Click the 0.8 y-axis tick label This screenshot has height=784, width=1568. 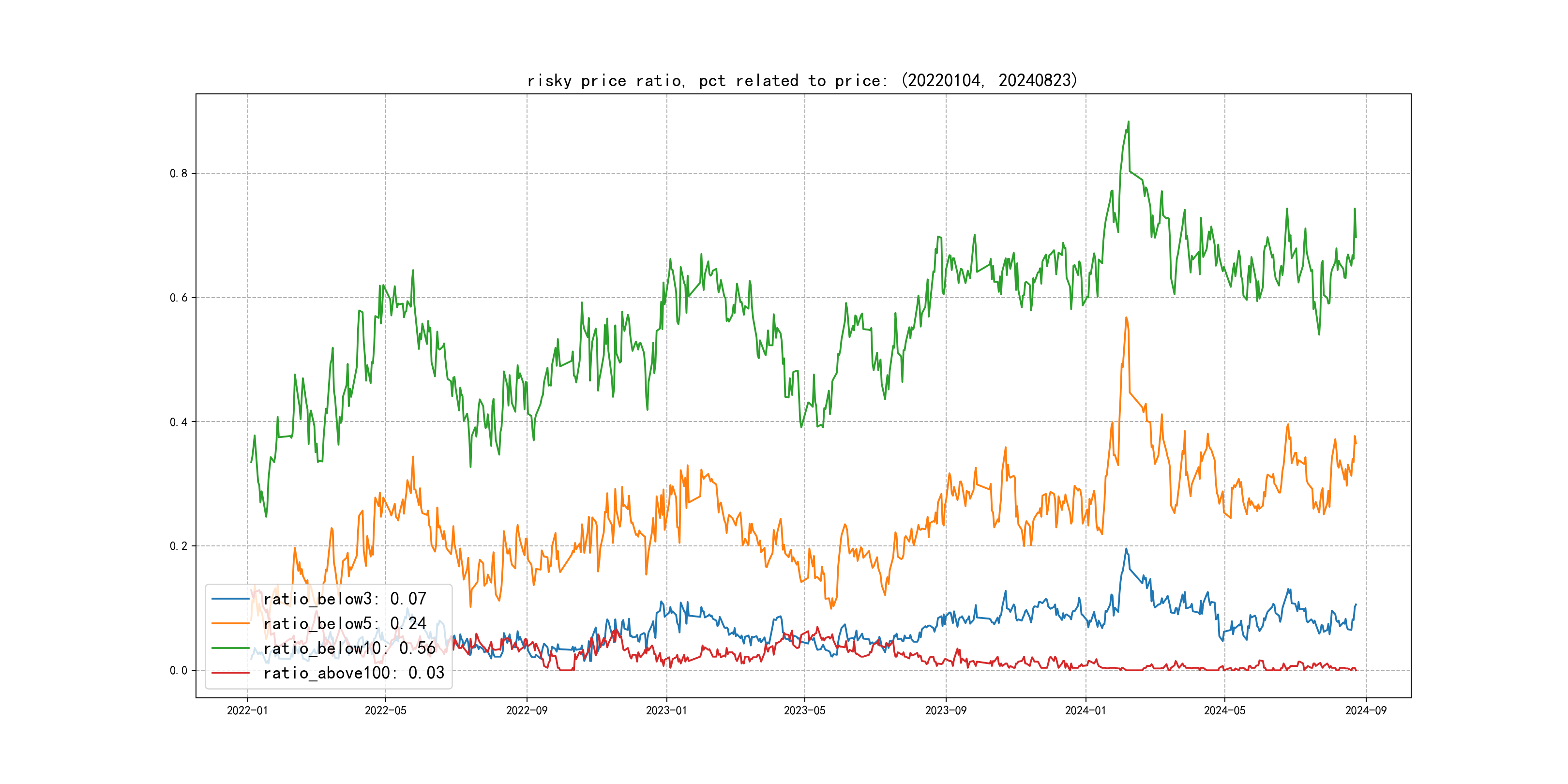[x=179, y=173]
